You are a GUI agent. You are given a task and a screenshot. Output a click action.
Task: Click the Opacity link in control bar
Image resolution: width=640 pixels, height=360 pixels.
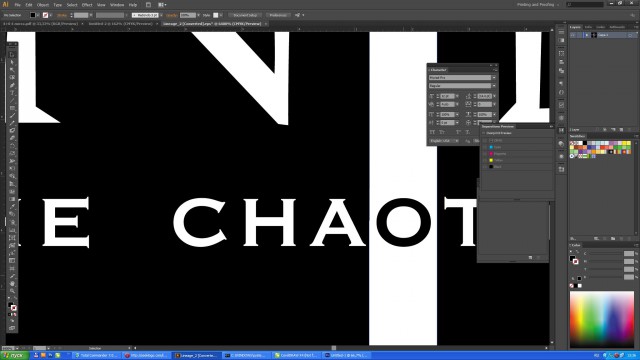click(x=171, y=15)
